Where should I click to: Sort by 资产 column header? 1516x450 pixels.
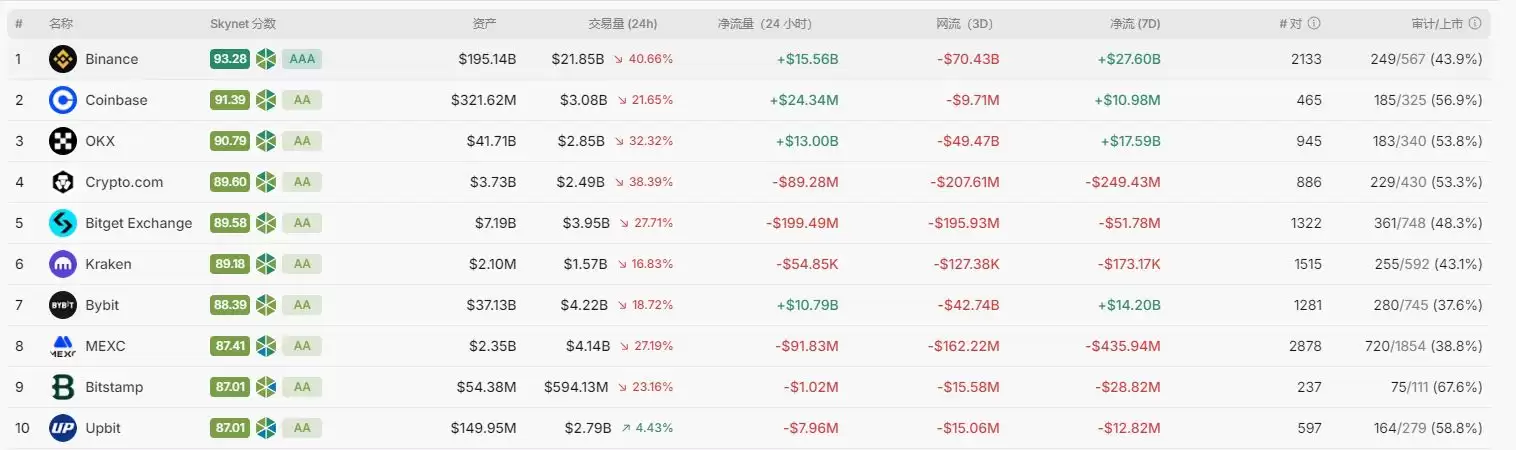pos(484,23)
